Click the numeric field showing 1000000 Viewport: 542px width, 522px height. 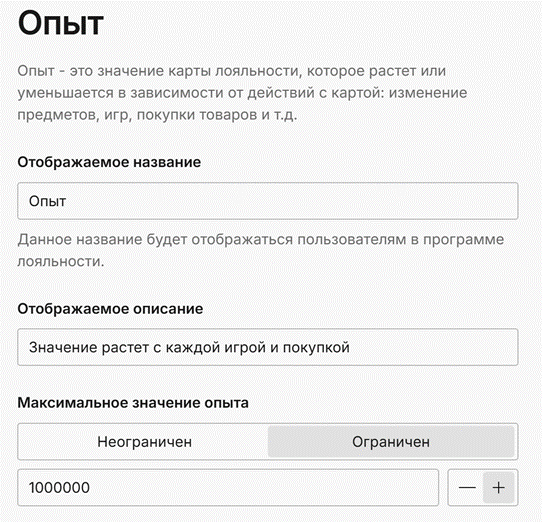click(x=228, y=488)
